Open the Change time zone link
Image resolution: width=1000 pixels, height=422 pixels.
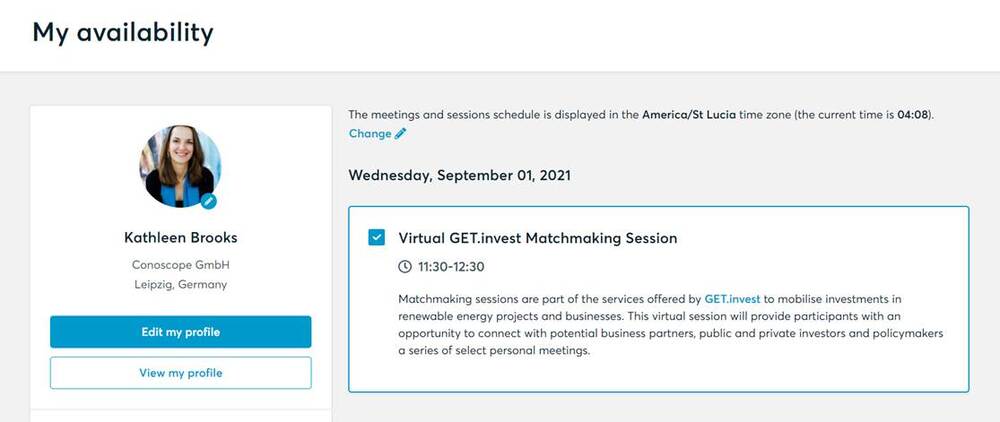point(370,134)
